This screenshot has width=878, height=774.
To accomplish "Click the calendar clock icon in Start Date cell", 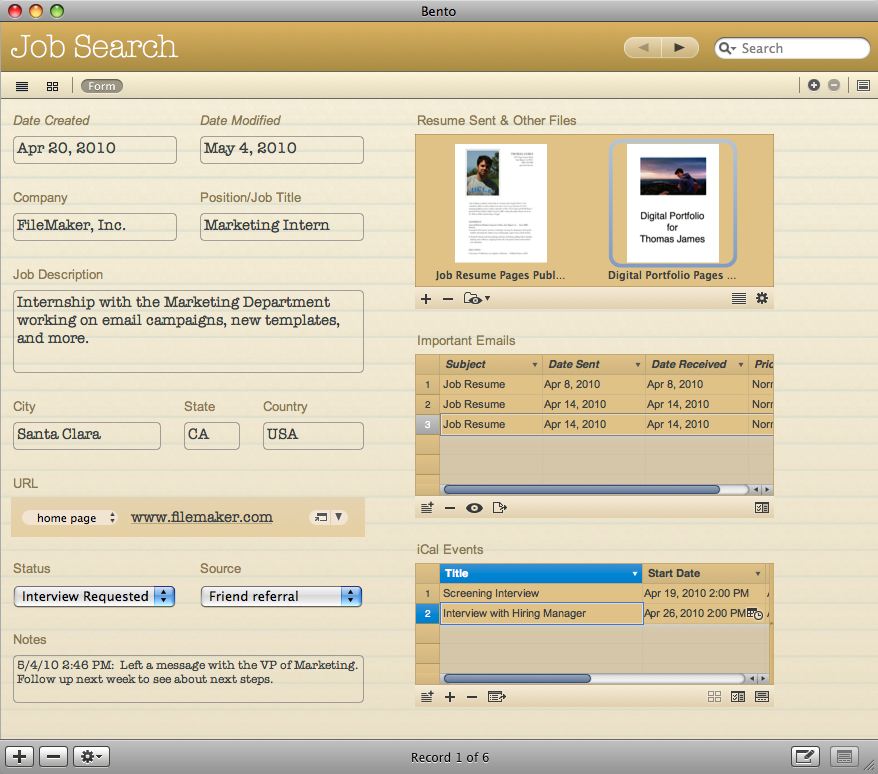I will tap(755, 614).
